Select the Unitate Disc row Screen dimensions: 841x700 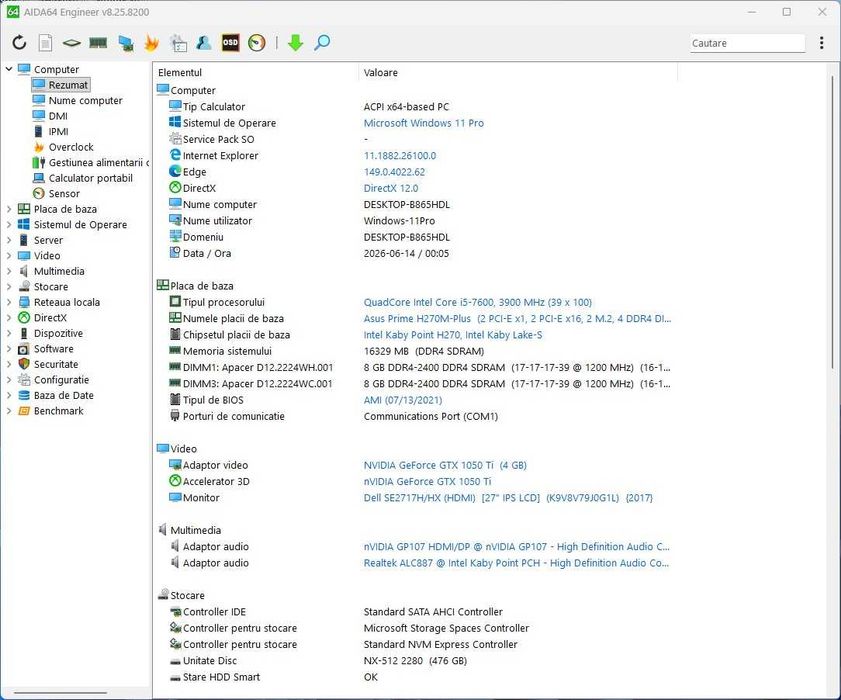point(413,660)
